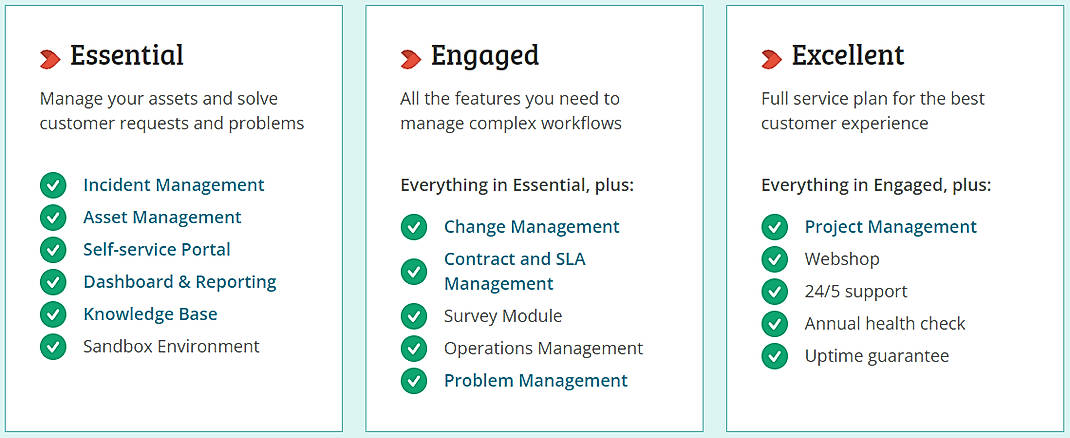Click the red arrow icon beside Excellent
Screen dimensions: 1070x438
(x=771, y=59)
